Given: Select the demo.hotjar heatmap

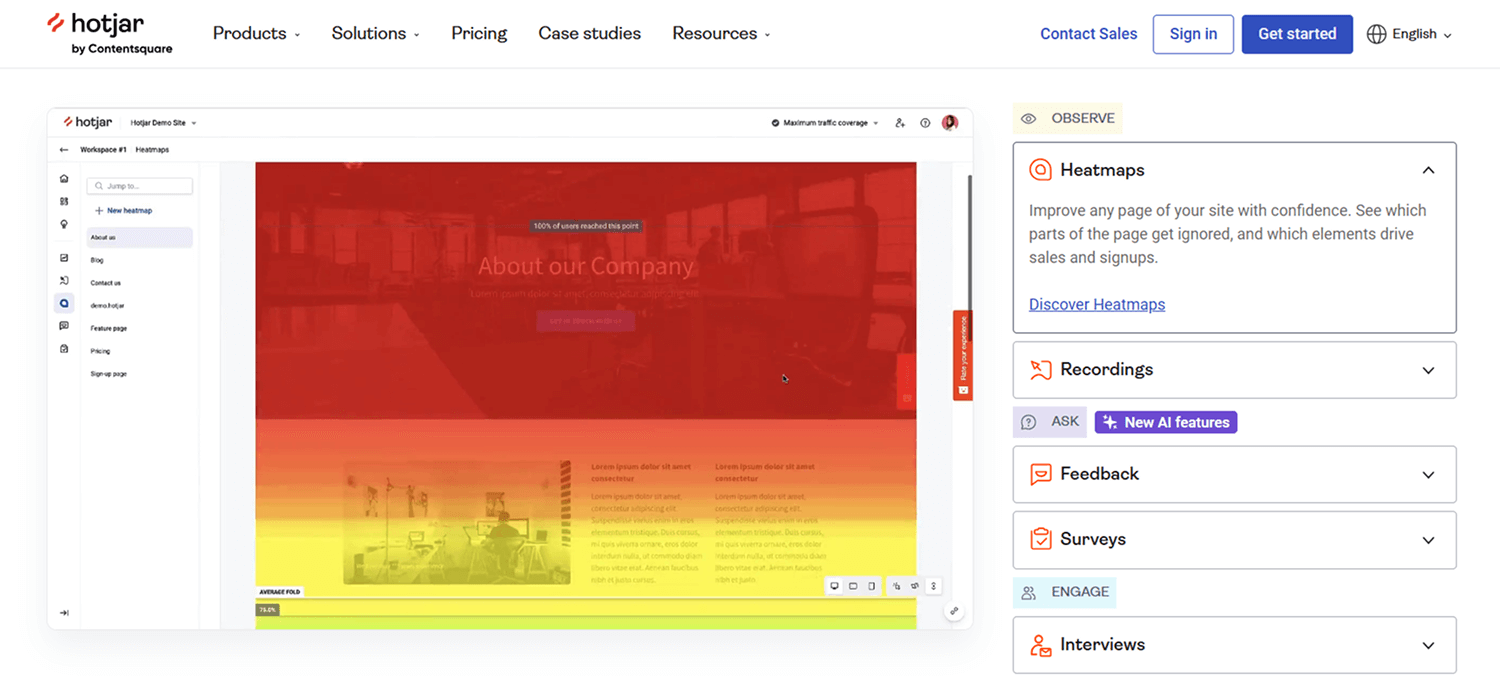Looking at the screenshot, I should 107,306.
